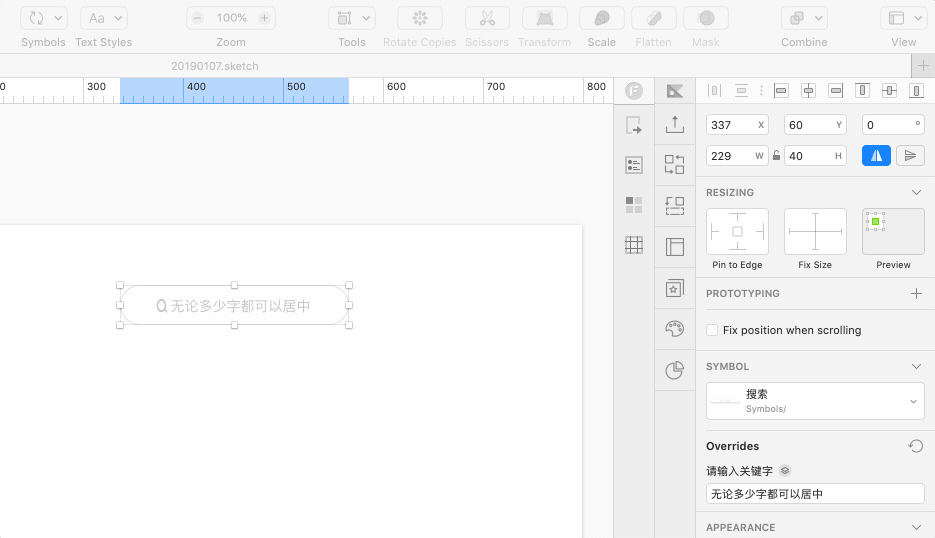Click the flip vertical button

pyautogui.click(x=909, y=155)
